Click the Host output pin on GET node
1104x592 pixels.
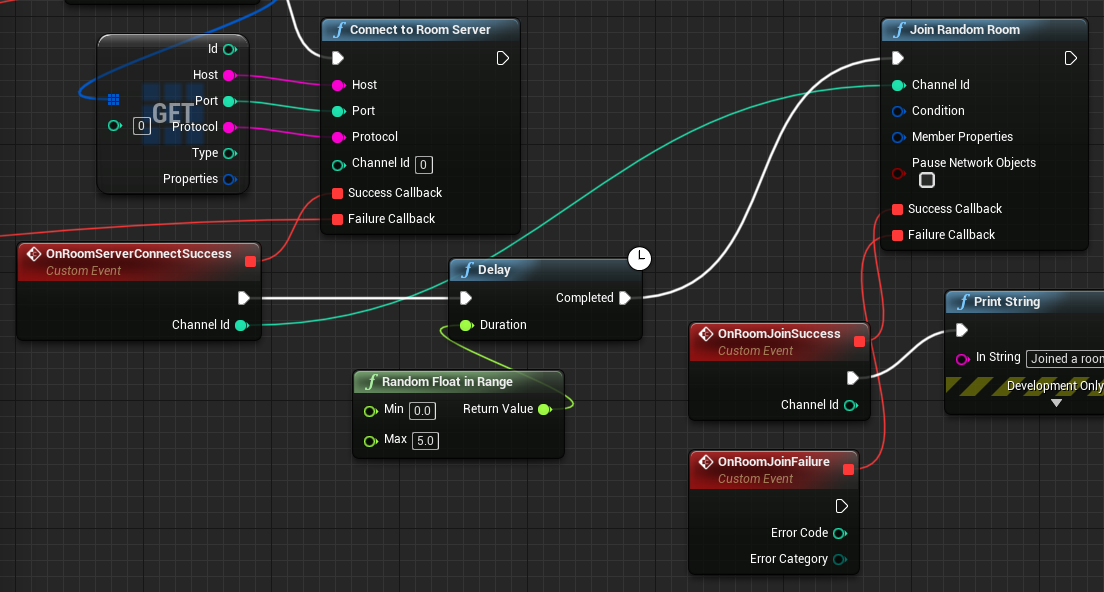[x=229, y=75]
